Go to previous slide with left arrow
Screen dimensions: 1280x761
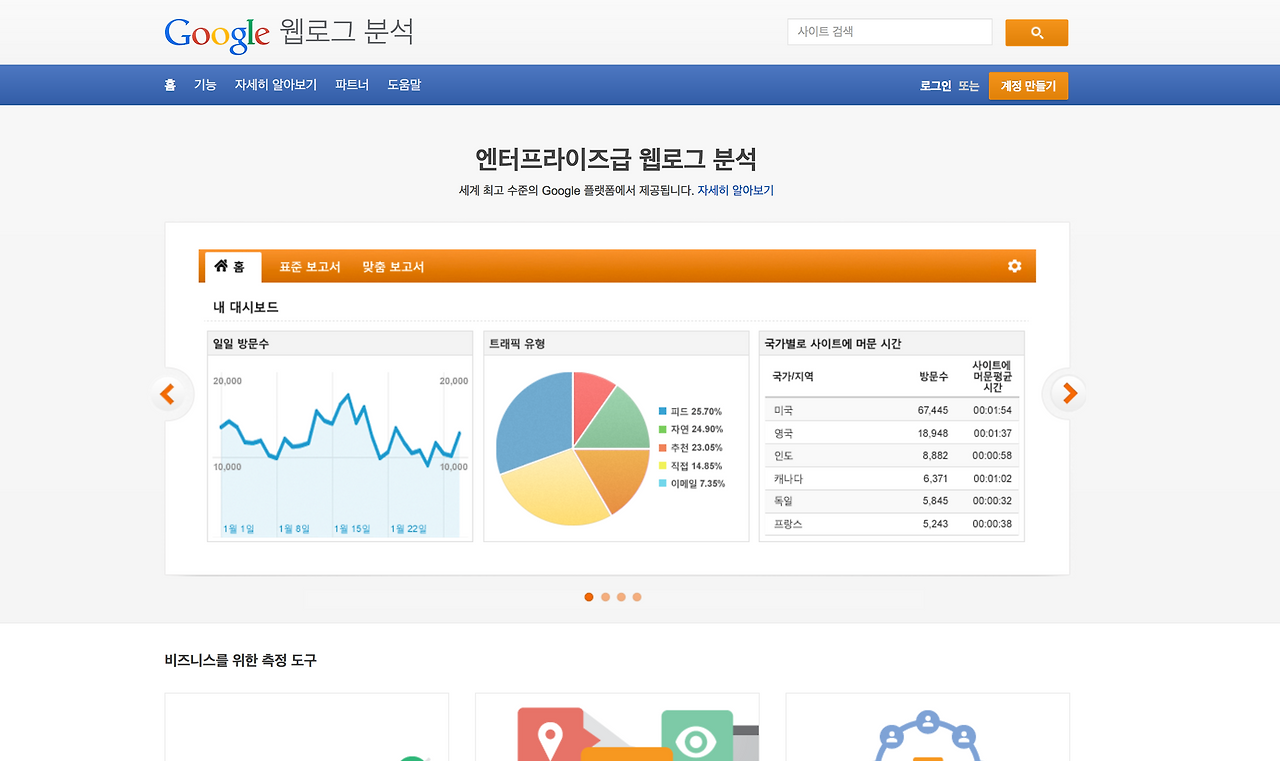pos(167,394)
